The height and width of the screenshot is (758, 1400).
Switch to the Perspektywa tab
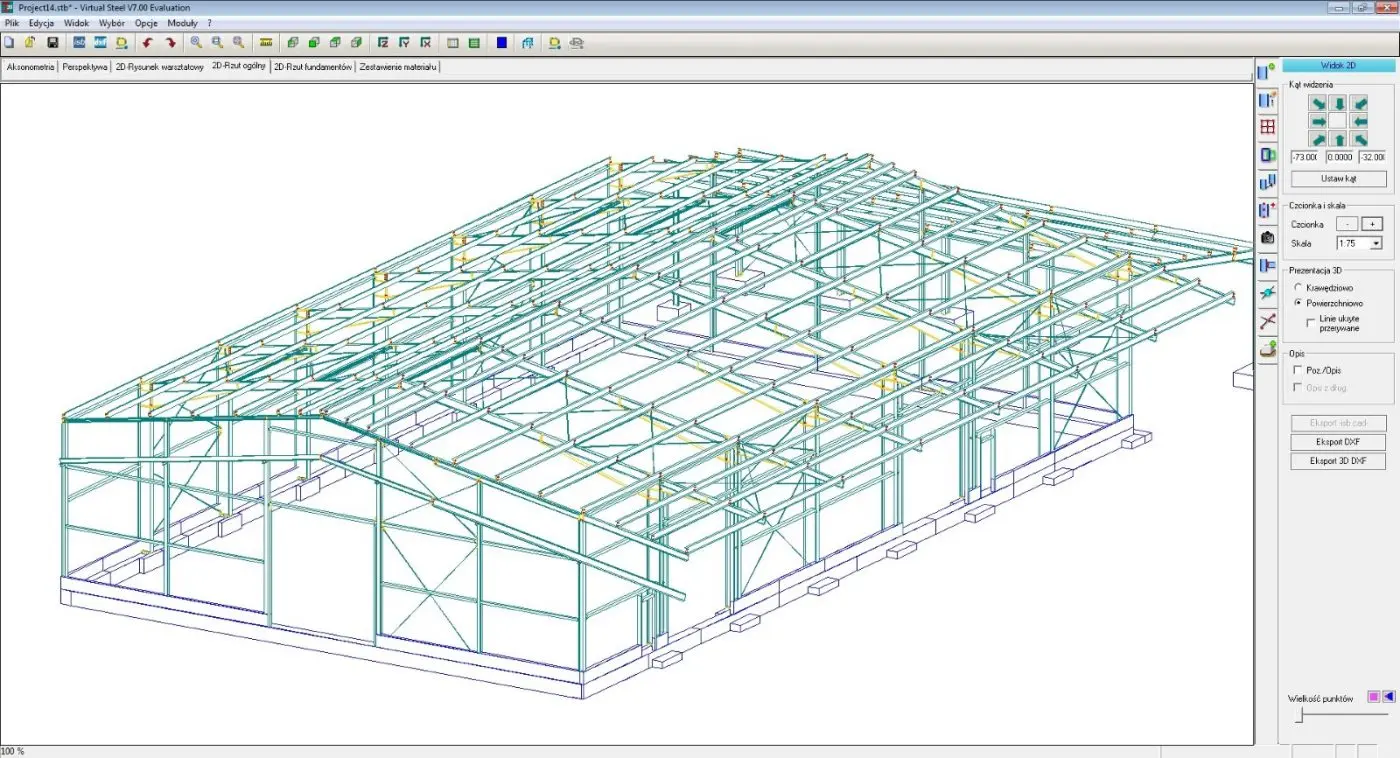pos(85,67)
